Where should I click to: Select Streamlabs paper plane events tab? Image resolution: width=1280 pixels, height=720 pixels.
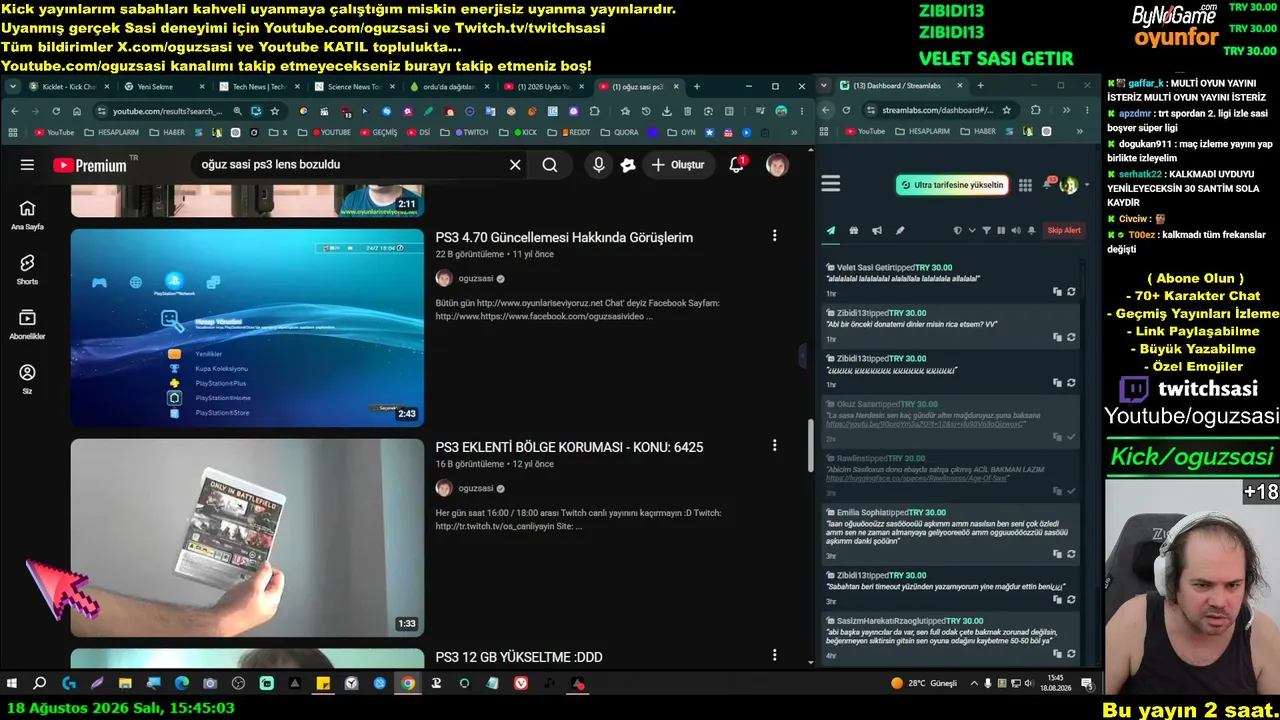click(x=830, y=231)
